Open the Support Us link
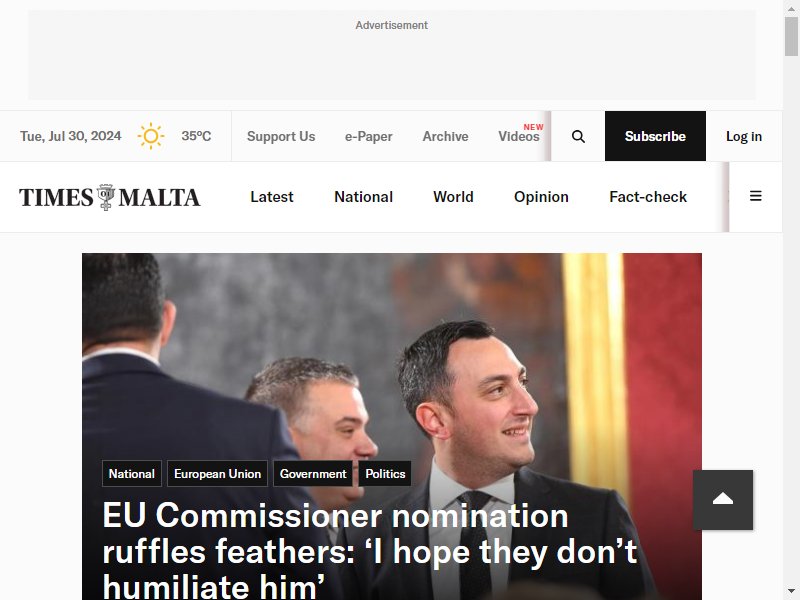 tap(281, 136)
